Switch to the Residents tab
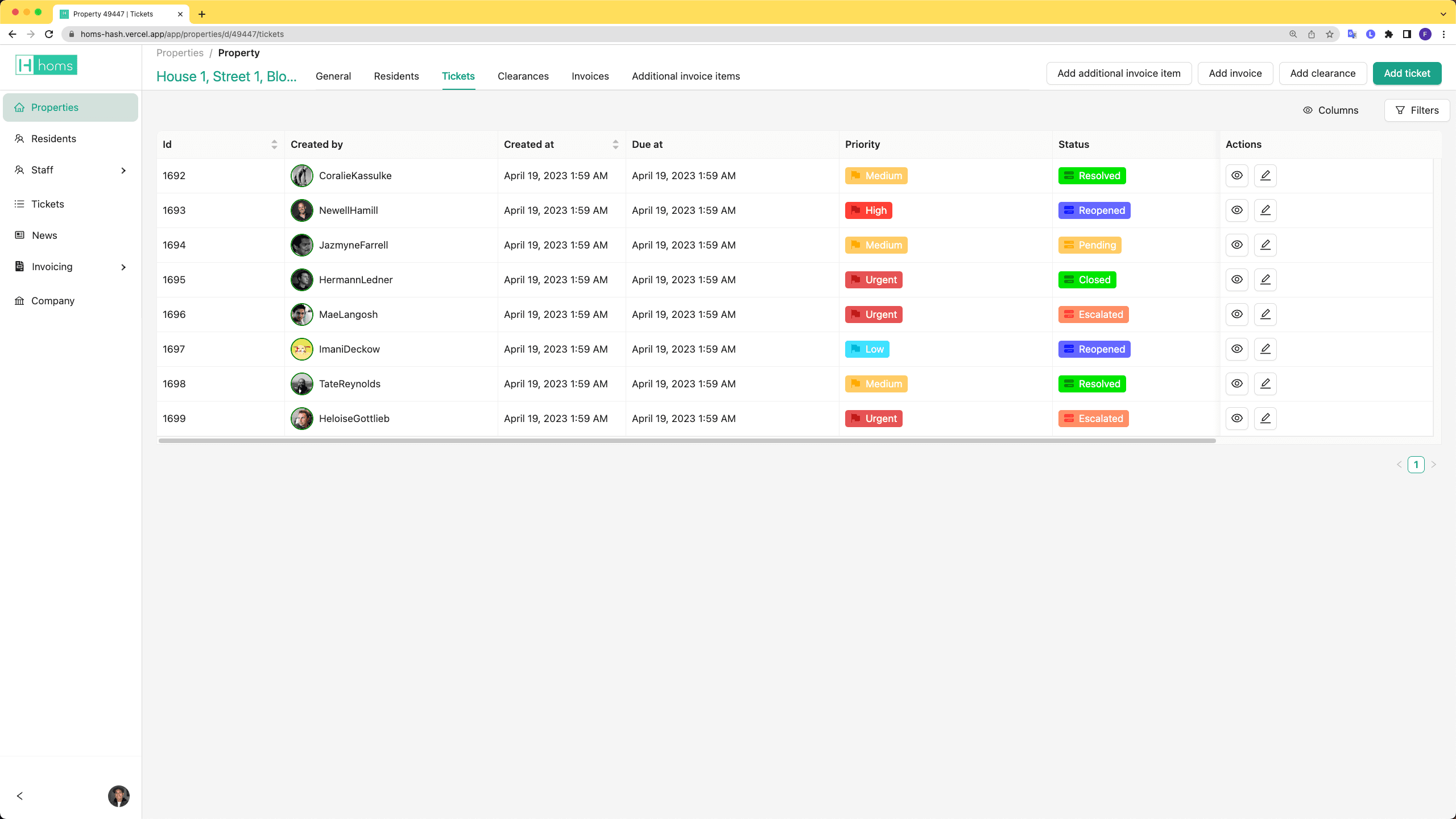The image size is (1456, 819). click(x=396, y=76)
